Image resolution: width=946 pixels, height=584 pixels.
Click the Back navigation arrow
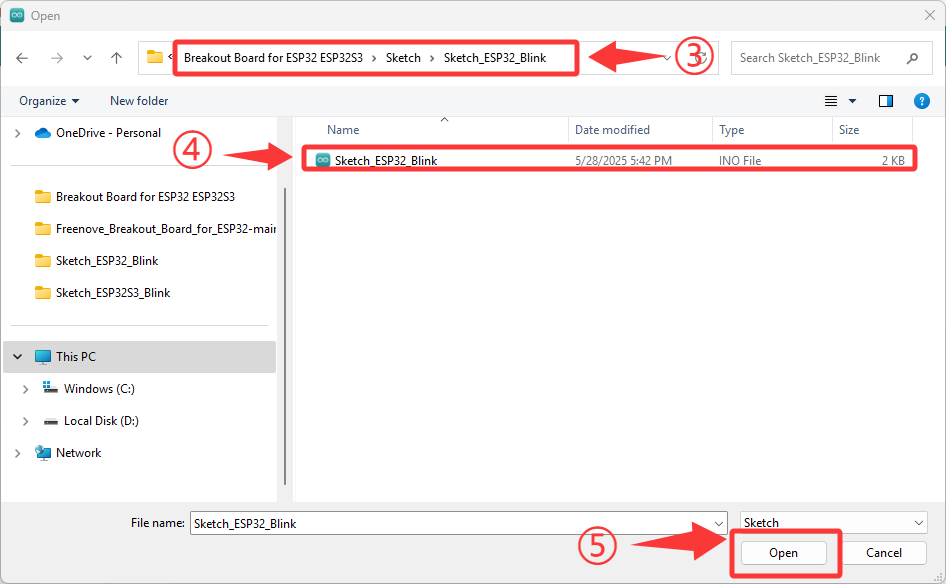pos(22,58)
